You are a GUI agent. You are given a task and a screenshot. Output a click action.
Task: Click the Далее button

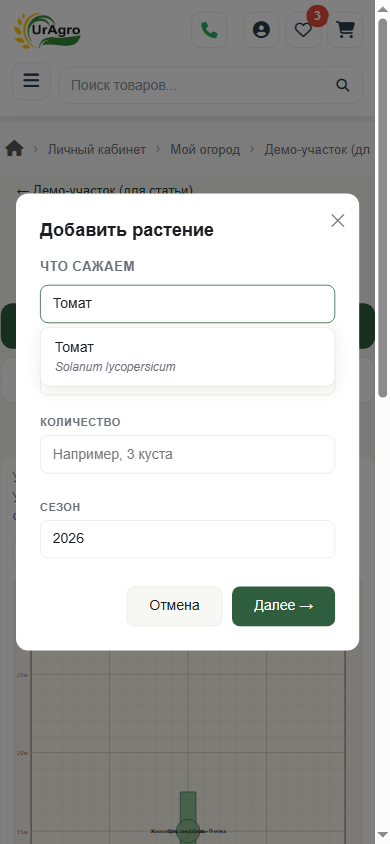(283, 606)
